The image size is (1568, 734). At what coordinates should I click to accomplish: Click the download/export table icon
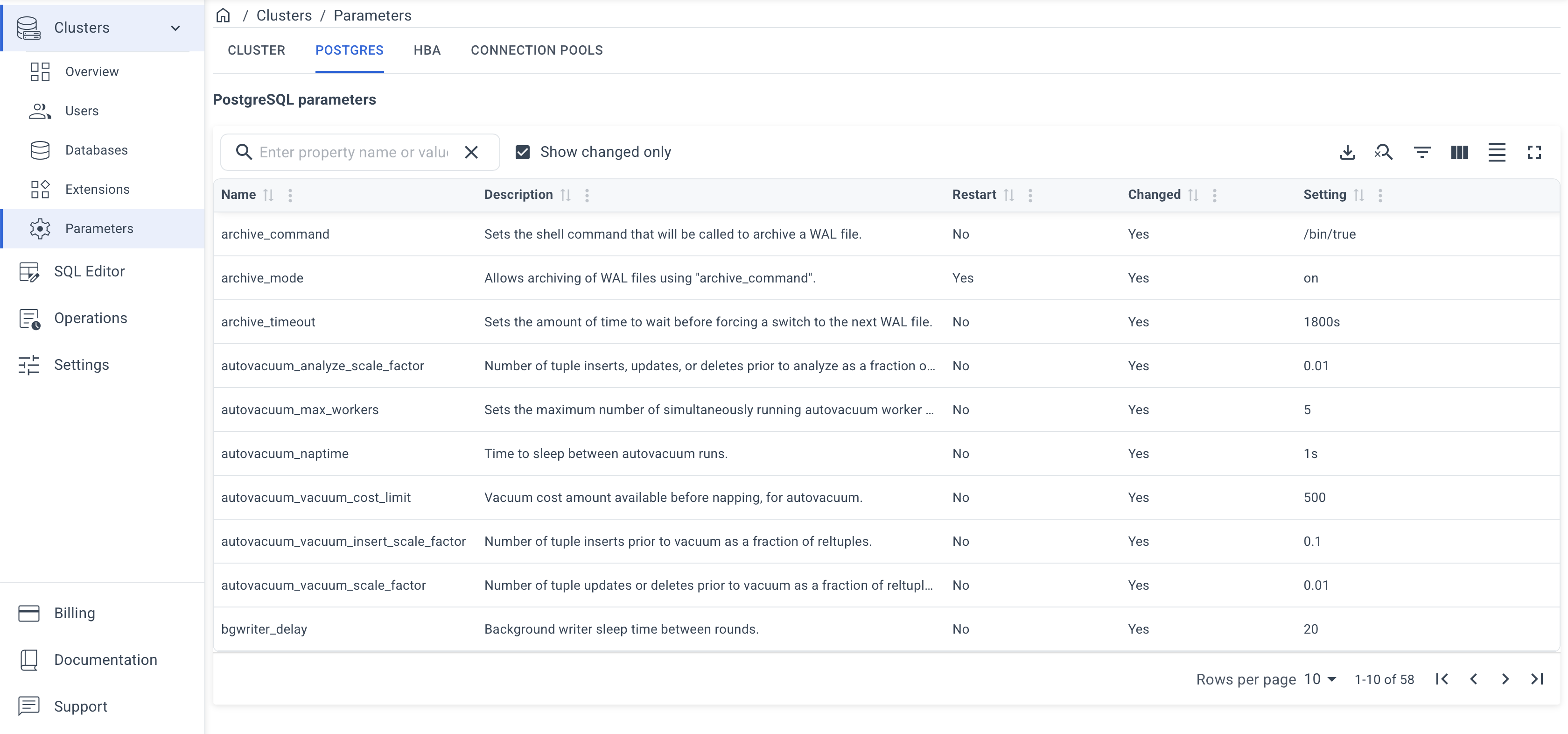(1347, 152)
